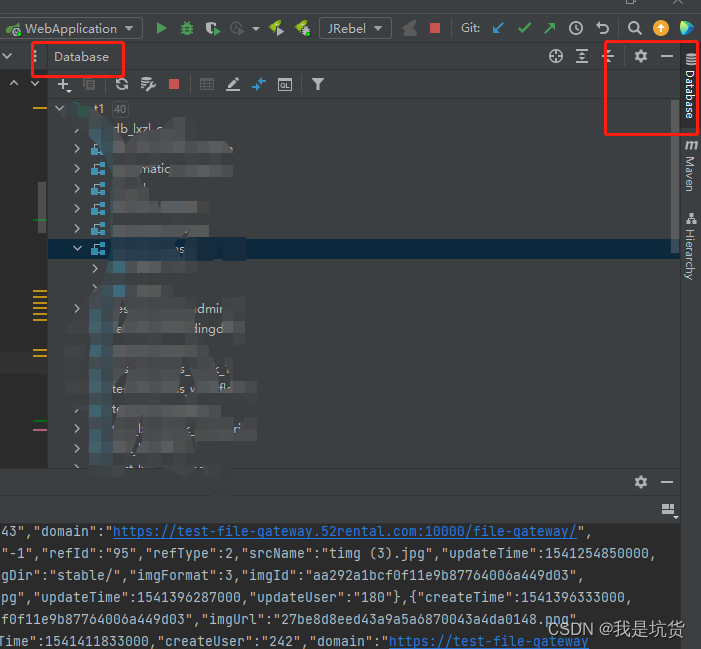This screenshot has width=701, height=649.
Task: Expand all nodes in the Database panel
Action: (582, 56)
